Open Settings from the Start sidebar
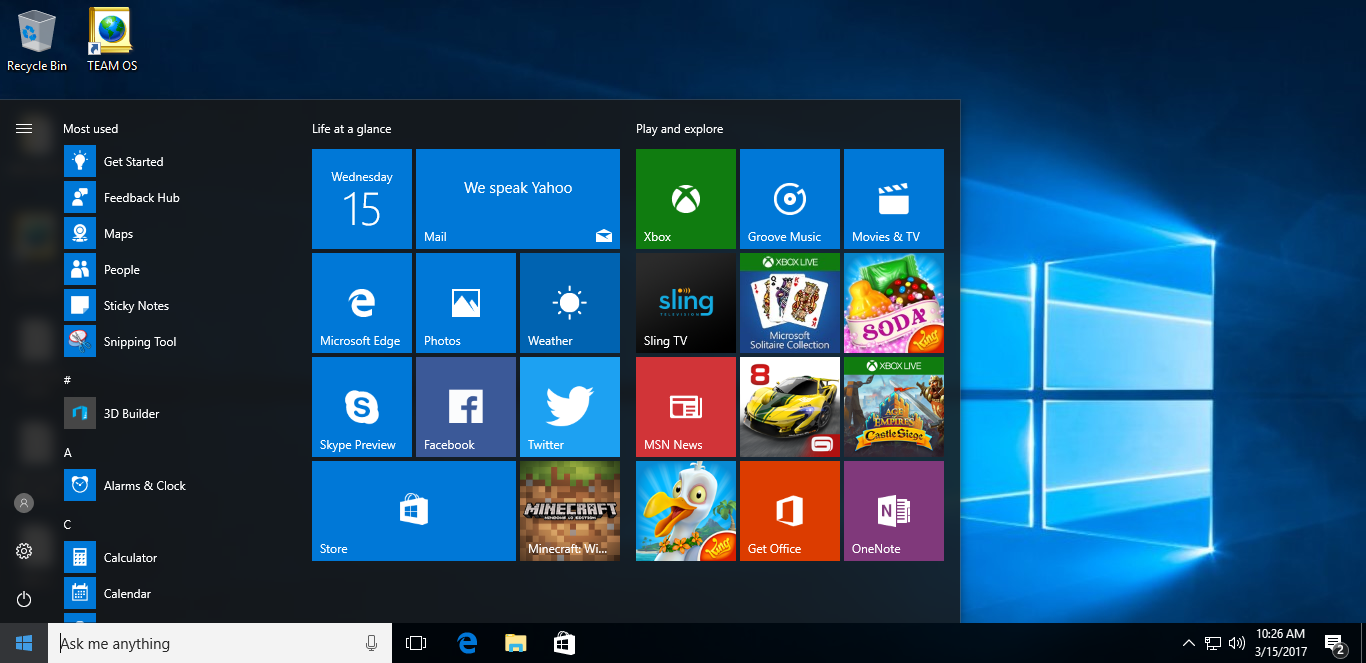The image size is (1366, 663). [x=24, y=551]
